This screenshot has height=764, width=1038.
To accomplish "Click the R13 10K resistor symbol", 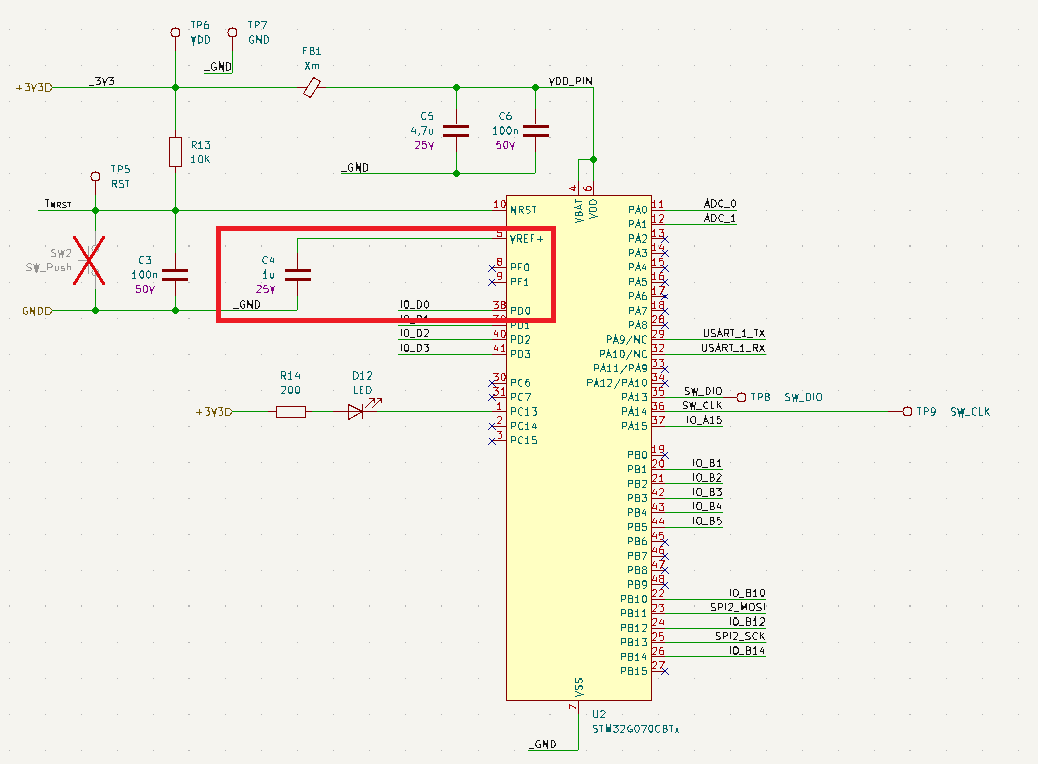I will pyautogui.click(x=176, y=152).
